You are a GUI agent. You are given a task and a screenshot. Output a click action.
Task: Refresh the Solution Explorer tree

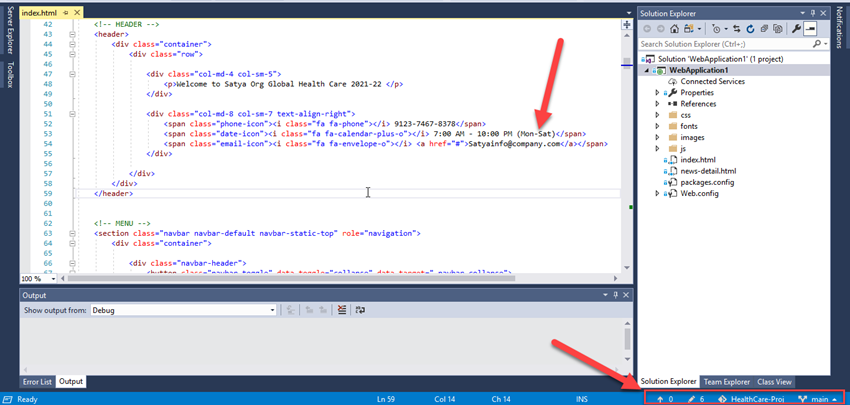(x=751, y=28)
